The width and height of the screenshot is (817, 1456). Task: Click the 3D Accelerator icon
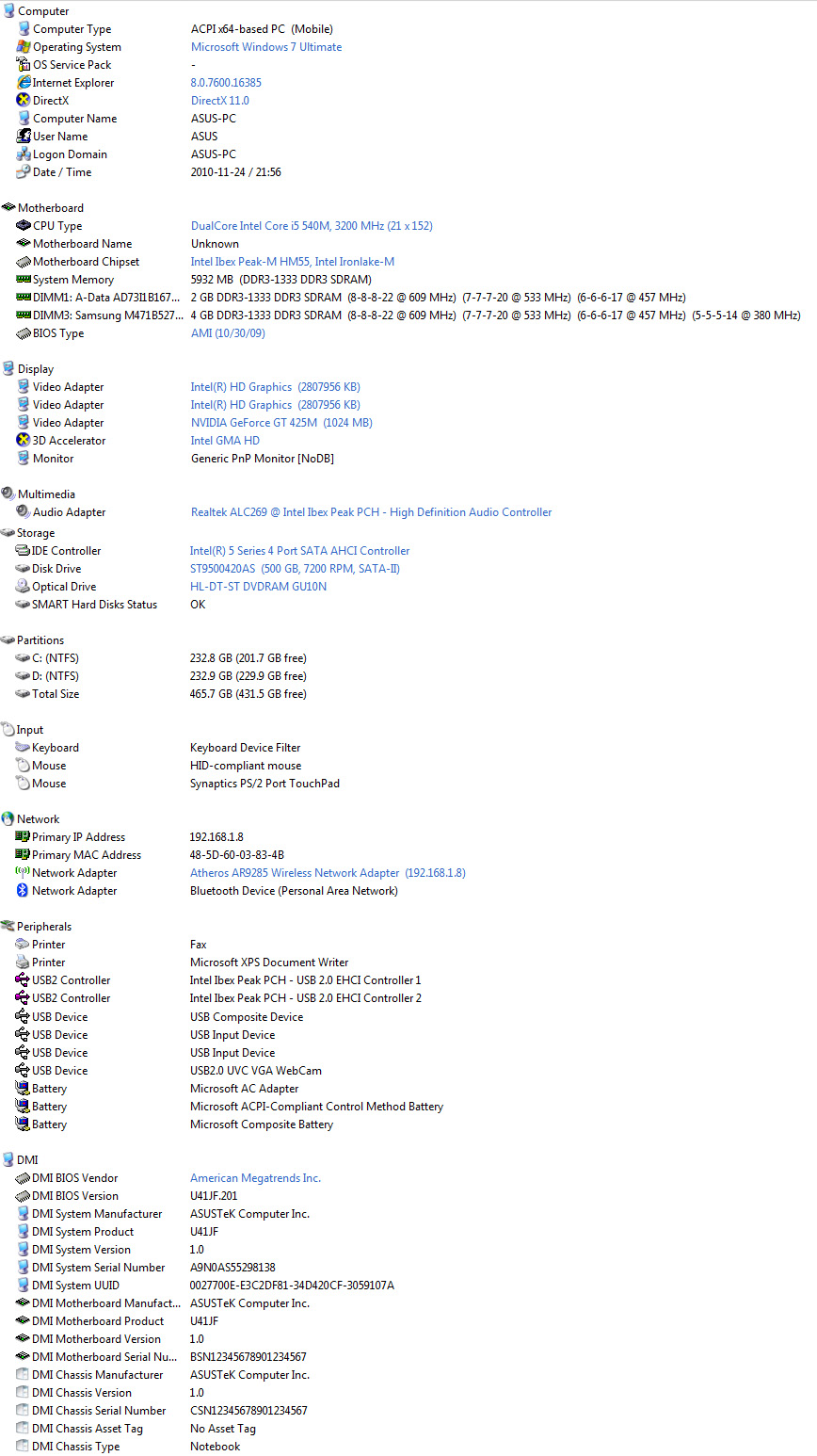tap(24, 441)
